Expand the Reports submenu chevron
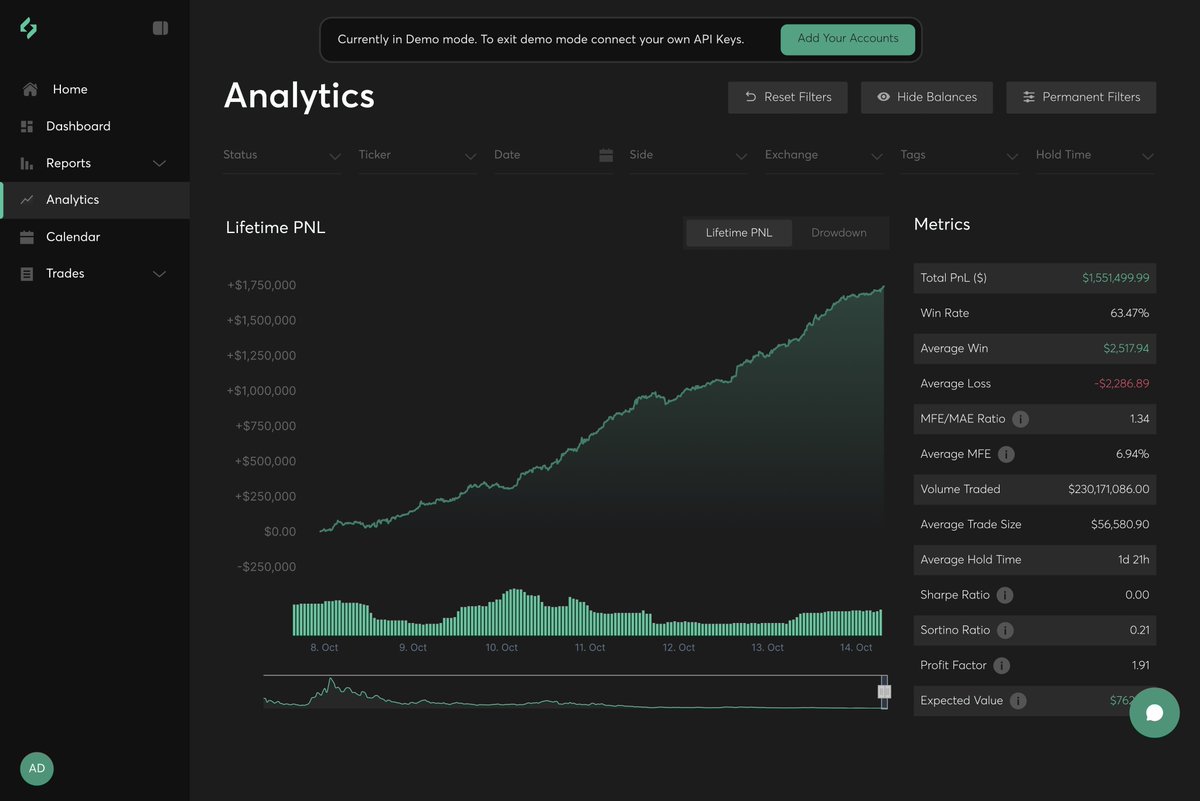This screenshot has width=1200, height=801. click(159, 163)
